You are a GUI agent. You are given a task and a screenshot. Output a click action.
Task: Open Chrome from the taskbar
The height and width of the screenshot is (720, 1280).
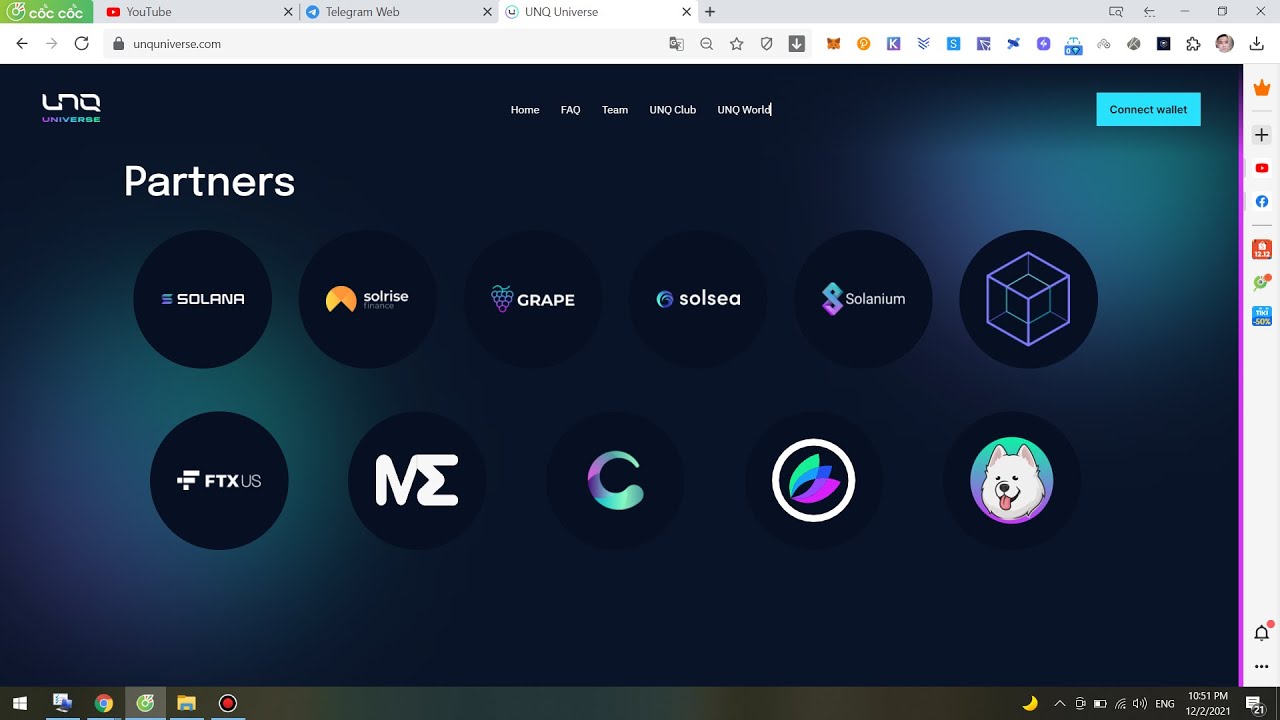(x=103, y=703)
